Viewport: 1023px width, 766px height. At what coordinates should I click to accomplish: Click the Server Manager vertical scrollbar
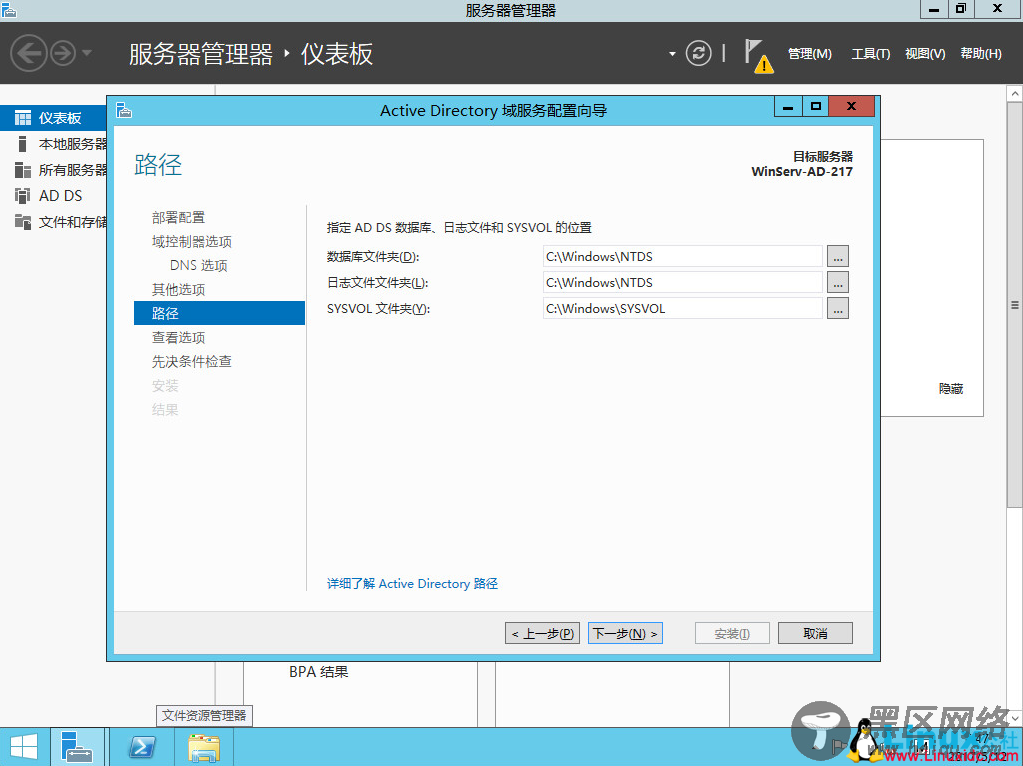point(1015,305)
